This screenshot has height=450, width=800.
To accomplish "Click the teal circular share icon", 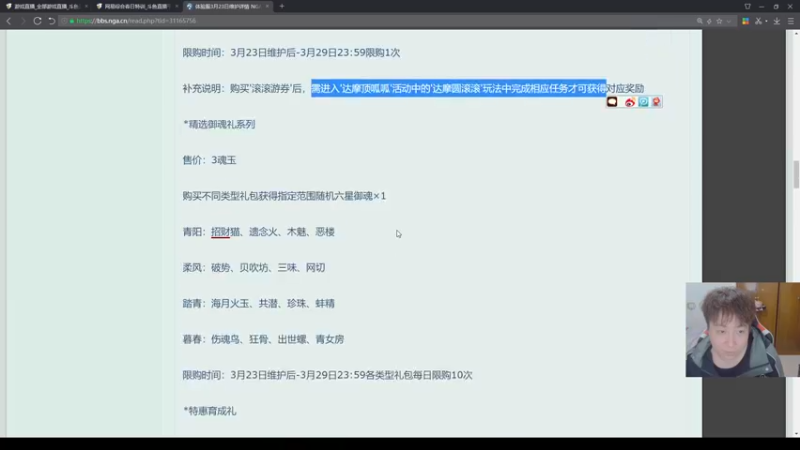I will (x=643, y=102).
